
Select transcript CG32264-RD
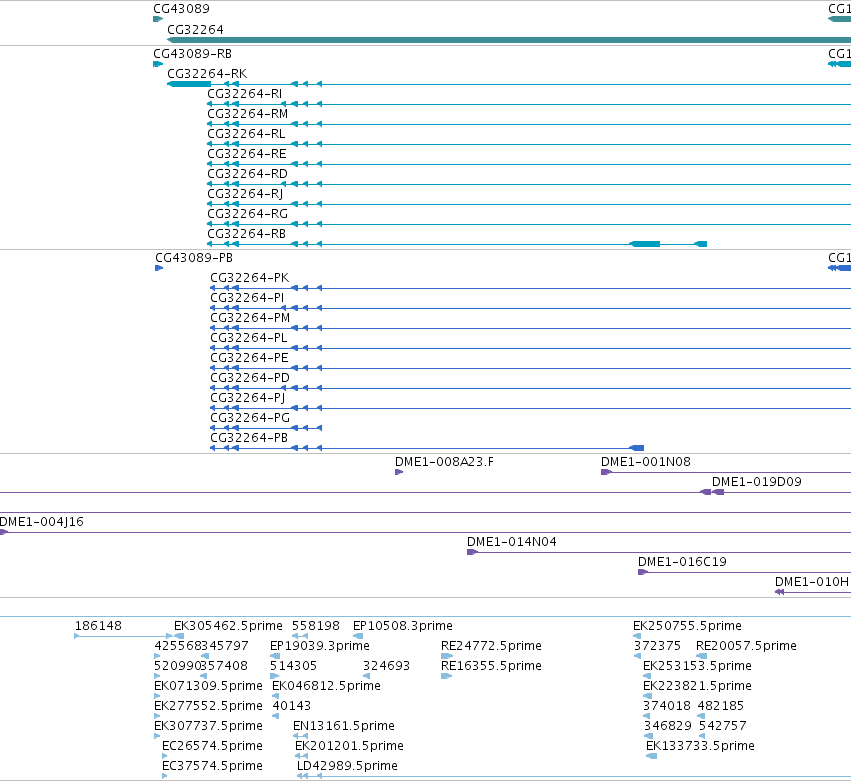(x=247, y=174)
